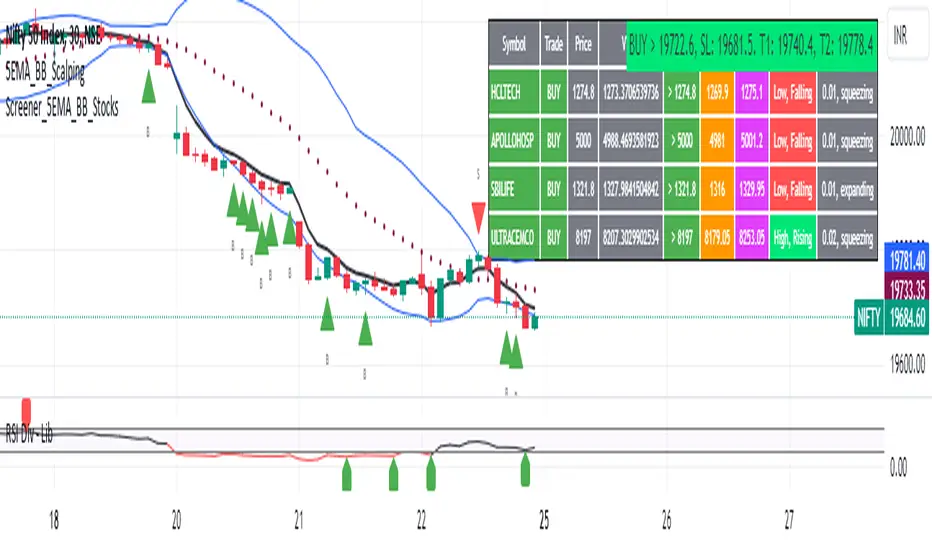
Task: Click the blue 19781.40 price label
Action: [906, 259]
